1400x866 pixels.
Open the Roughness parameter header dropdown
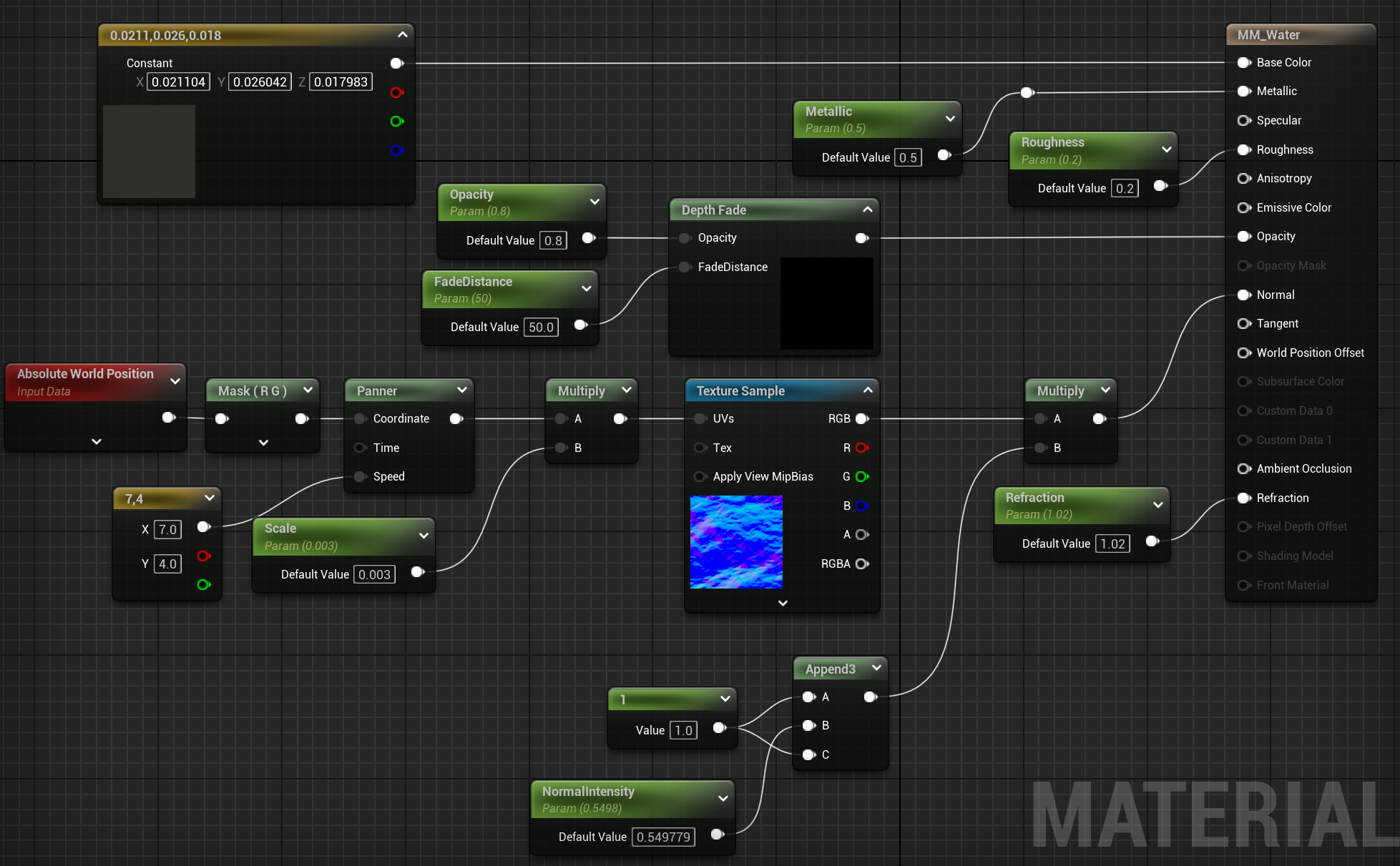1166,149
